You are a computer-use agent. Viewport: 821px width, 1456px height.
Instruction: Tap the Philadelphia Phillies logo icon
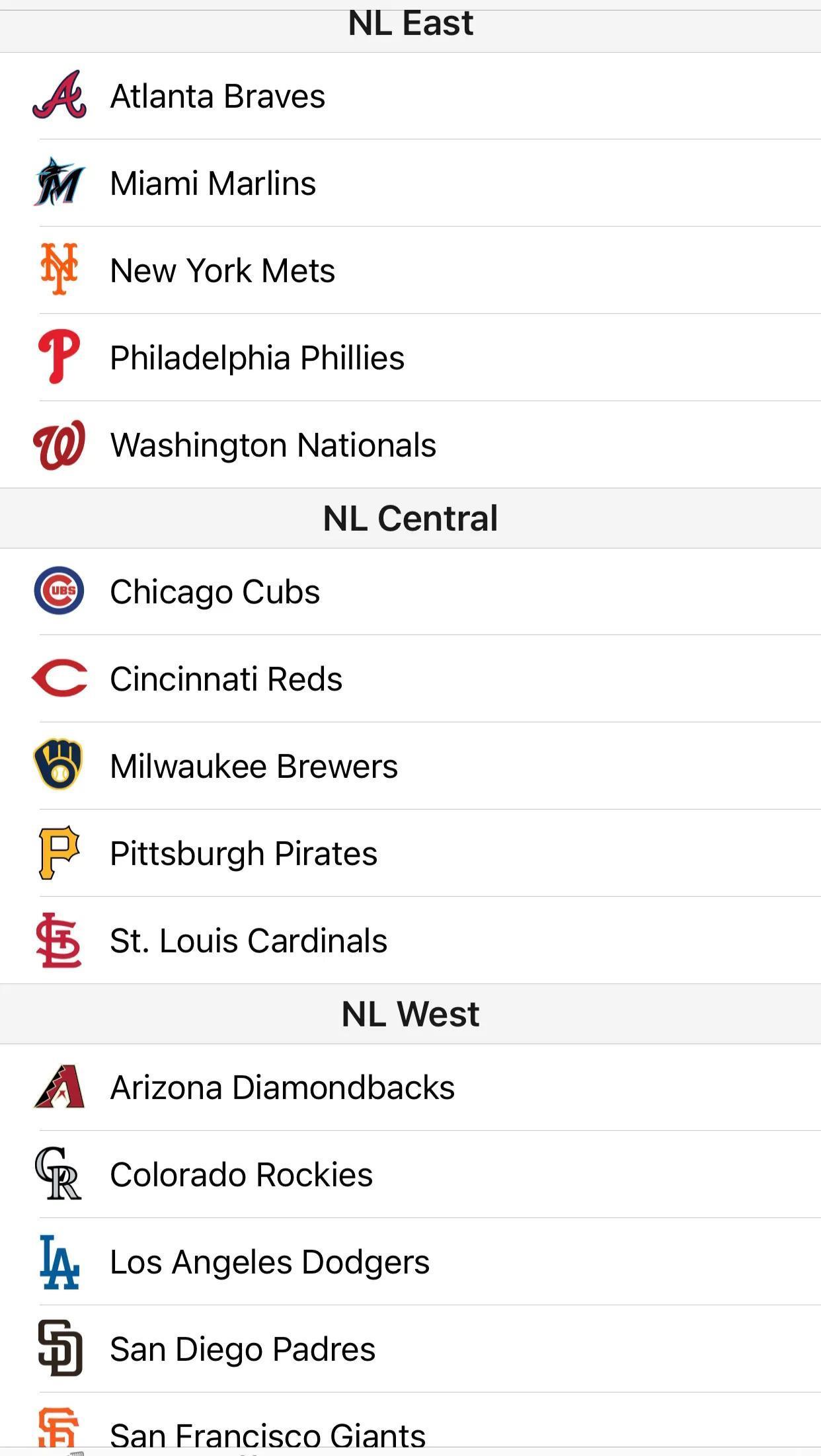click(x=59, y=357)
